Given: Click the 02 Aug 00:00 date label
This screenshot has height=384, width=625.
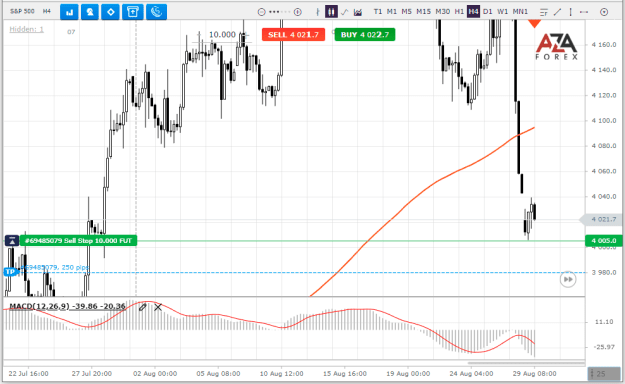Looking at the screenshot, I should [155, 374].
